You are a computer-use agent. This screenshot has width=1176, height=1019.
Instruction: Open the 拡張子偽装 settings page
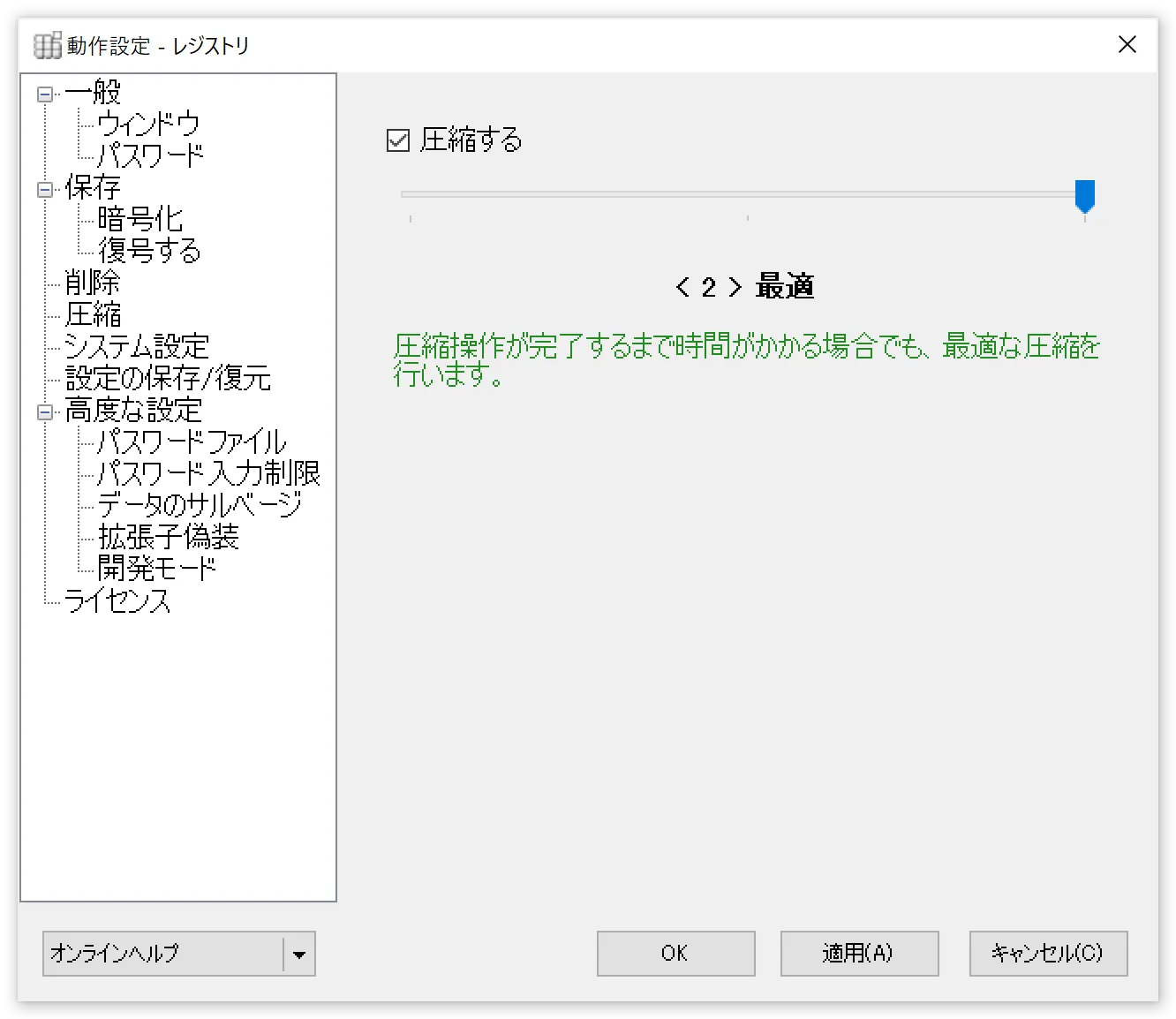click(x=169, y=537)
